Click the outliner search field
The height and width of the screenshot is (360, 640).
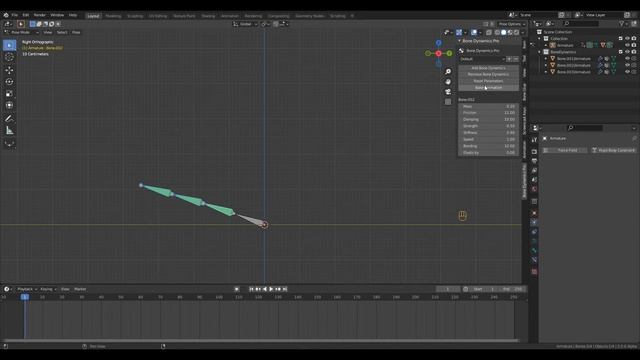click(582, 24)
